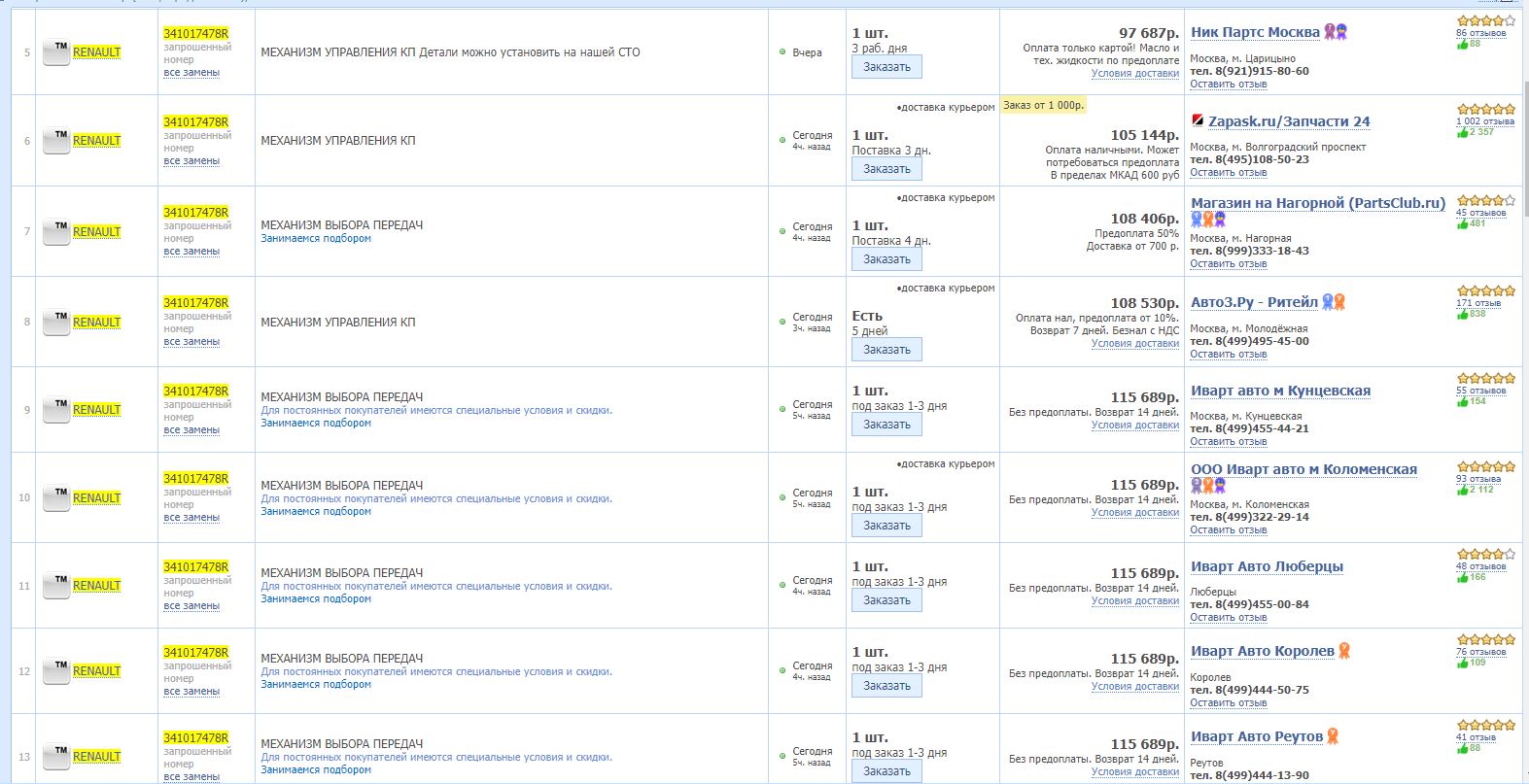Open seller Иварт Авто Королев
Viewport: 1529px width, 784px height.
1263,651
